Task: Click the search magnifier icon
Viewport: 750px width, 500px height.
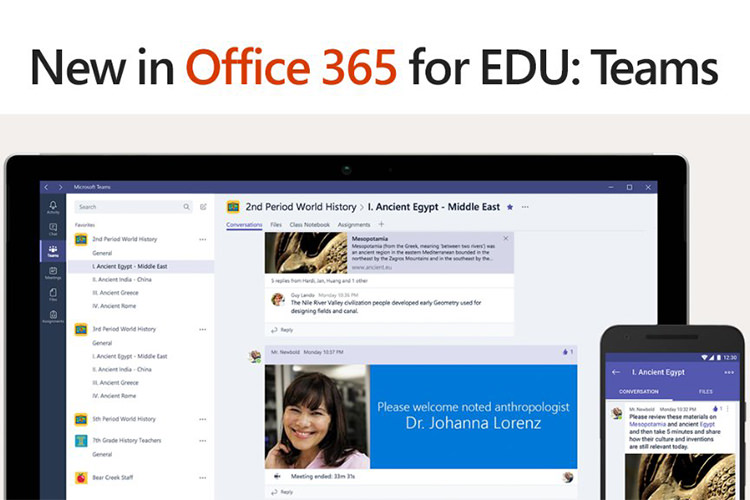Action: point(187,207)
